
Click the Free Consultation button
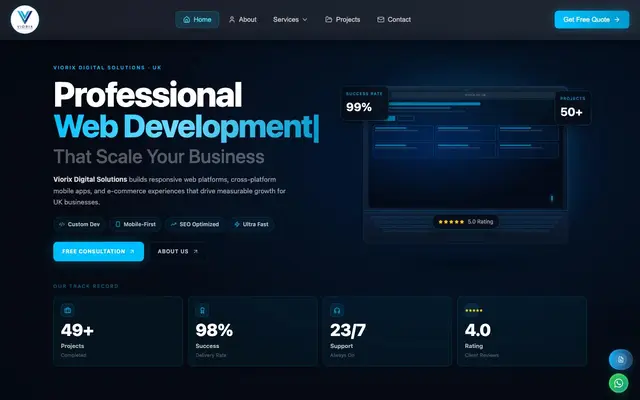pyautogui.click(x=98, y=251)
